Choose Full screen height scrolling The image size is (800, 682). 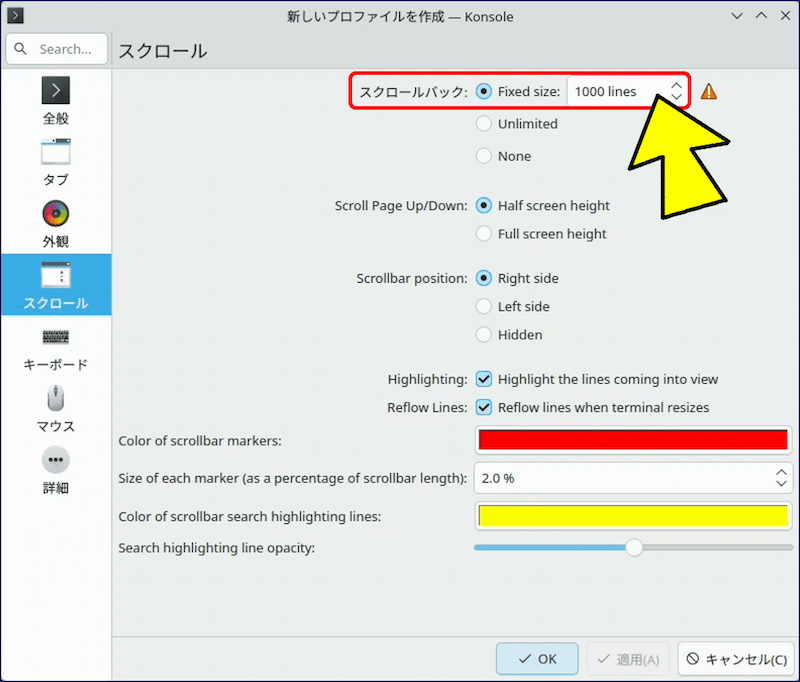tap(484, 234)
